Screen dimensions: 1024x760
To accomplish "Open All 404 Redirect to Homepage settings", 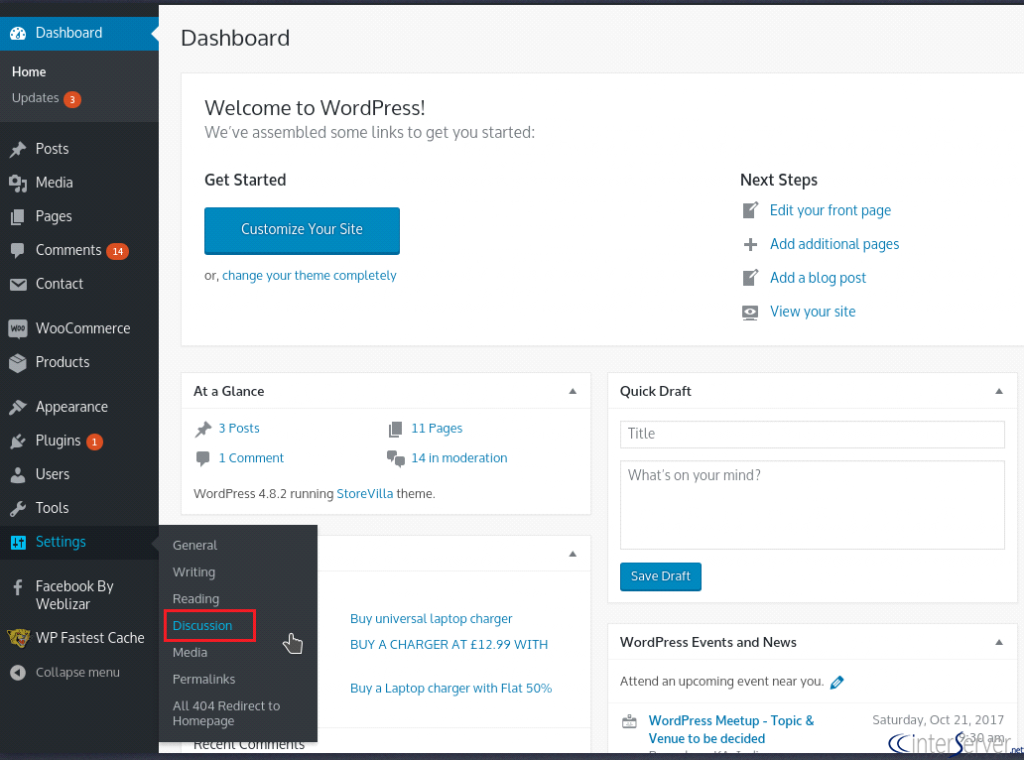I will tap(226, 714).
